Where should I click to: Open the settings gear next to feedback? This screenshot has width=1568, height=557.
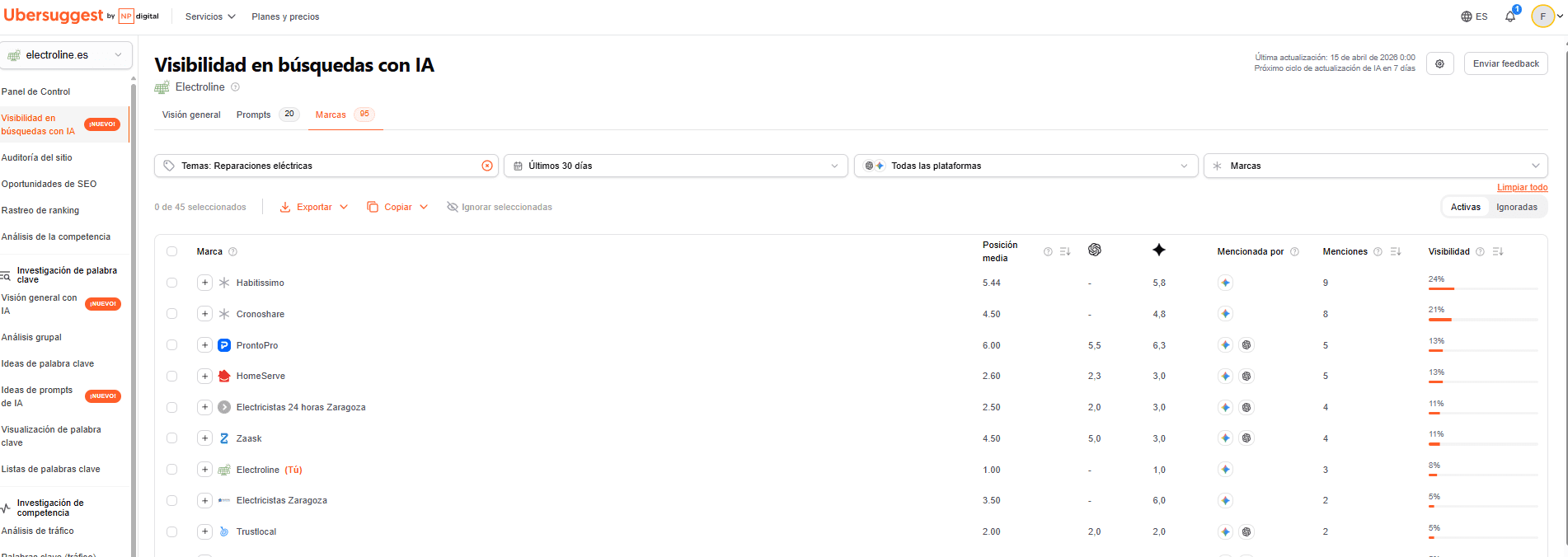(x=1439, y=63)
